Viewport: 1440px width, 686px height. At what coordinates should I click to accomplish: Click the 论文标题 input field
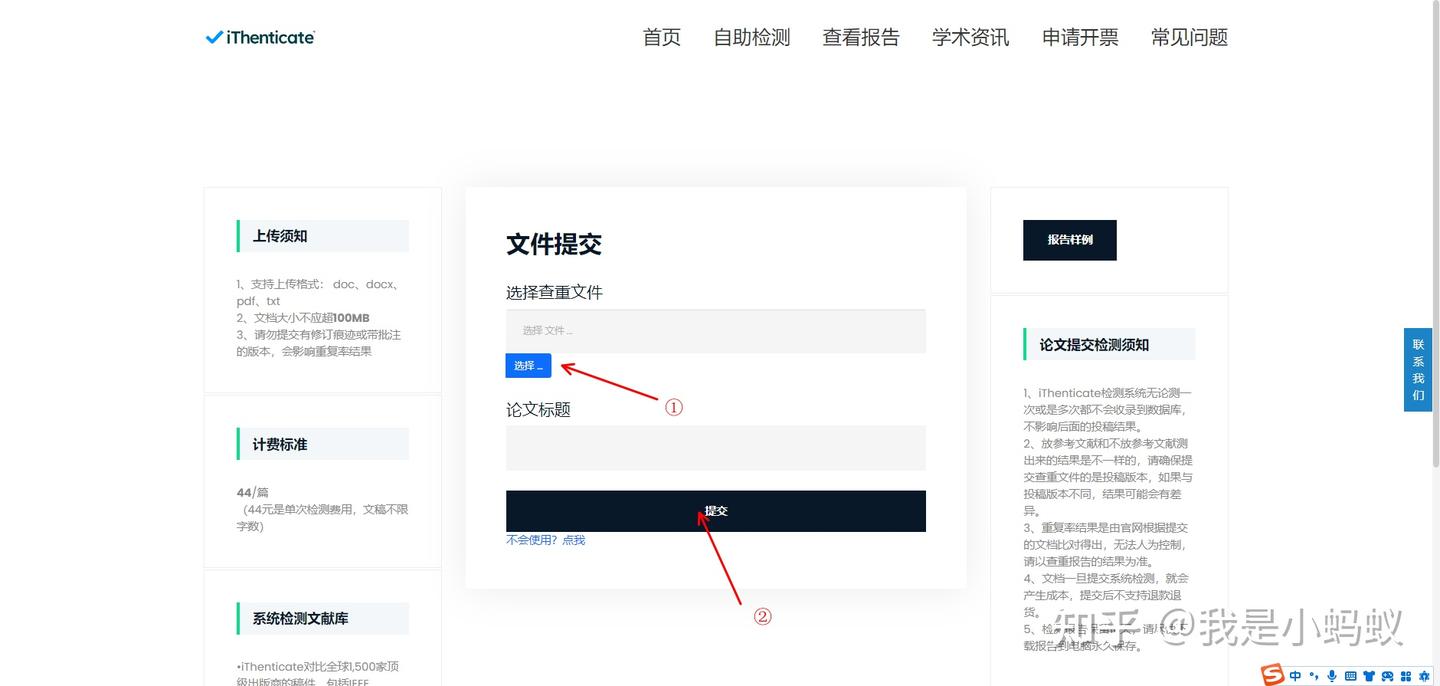[x=716, y=448]
